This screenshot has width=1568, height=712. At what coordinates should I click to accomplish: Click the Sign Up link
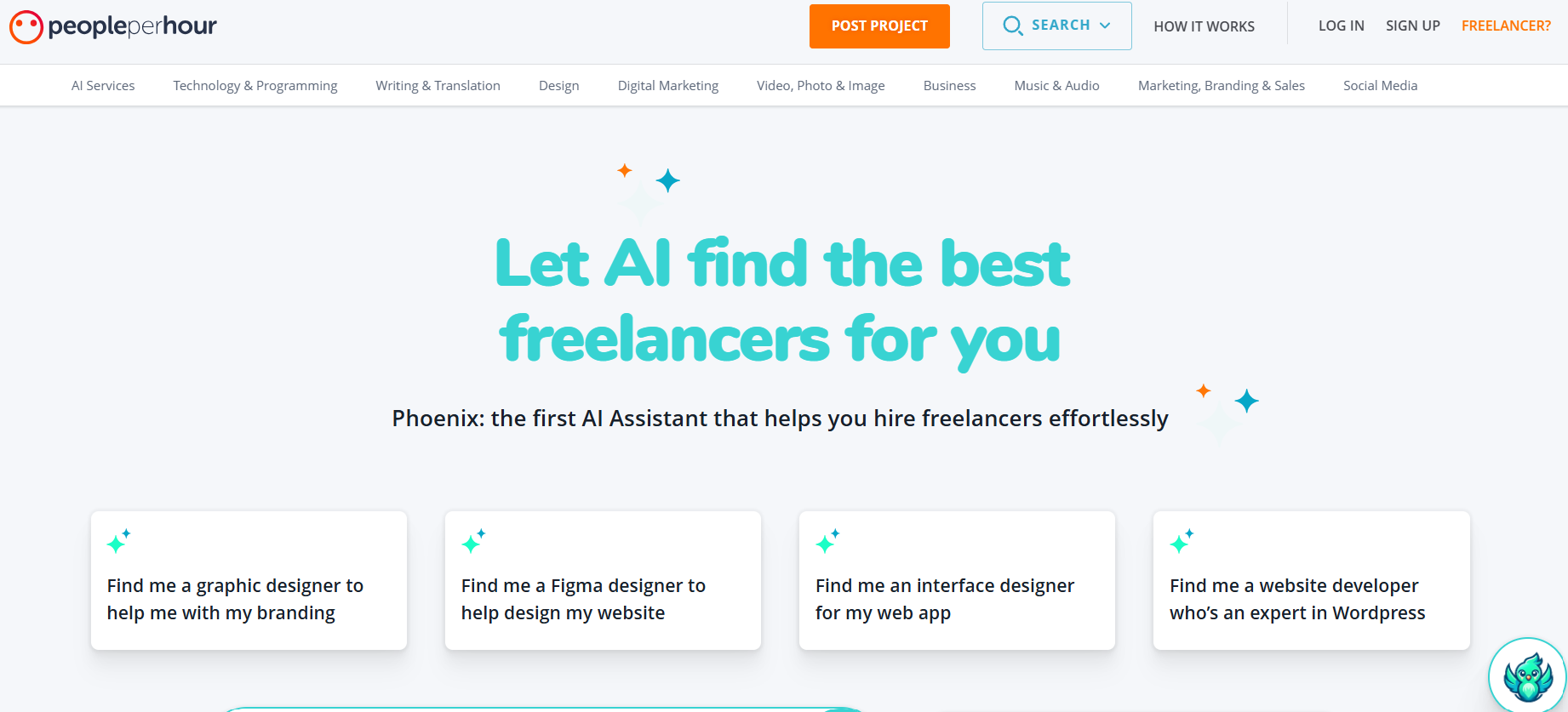1413,26
